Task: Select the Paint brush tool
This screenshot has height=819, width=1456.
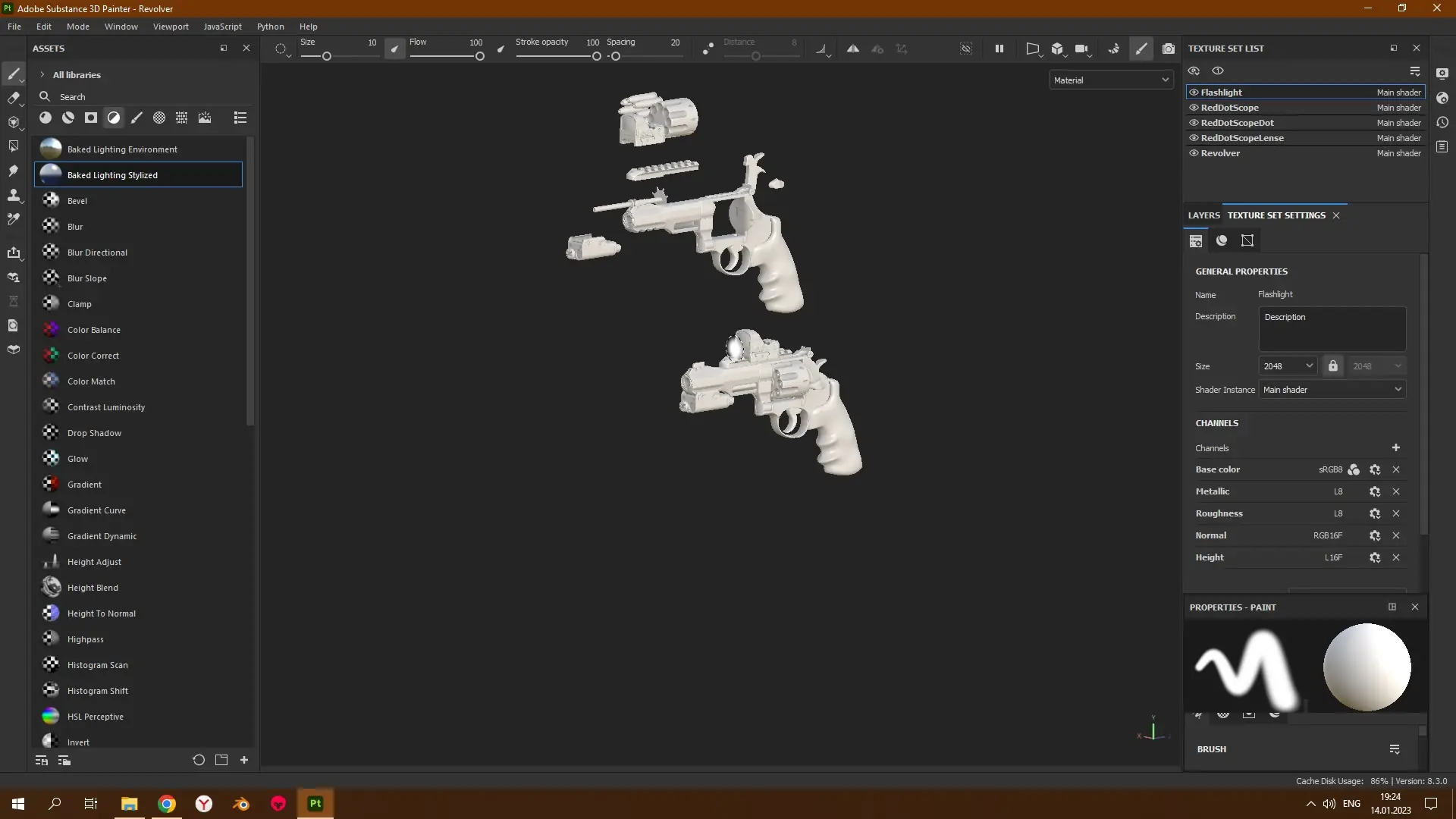Action: pyautogui.click(x=14, y=74)
